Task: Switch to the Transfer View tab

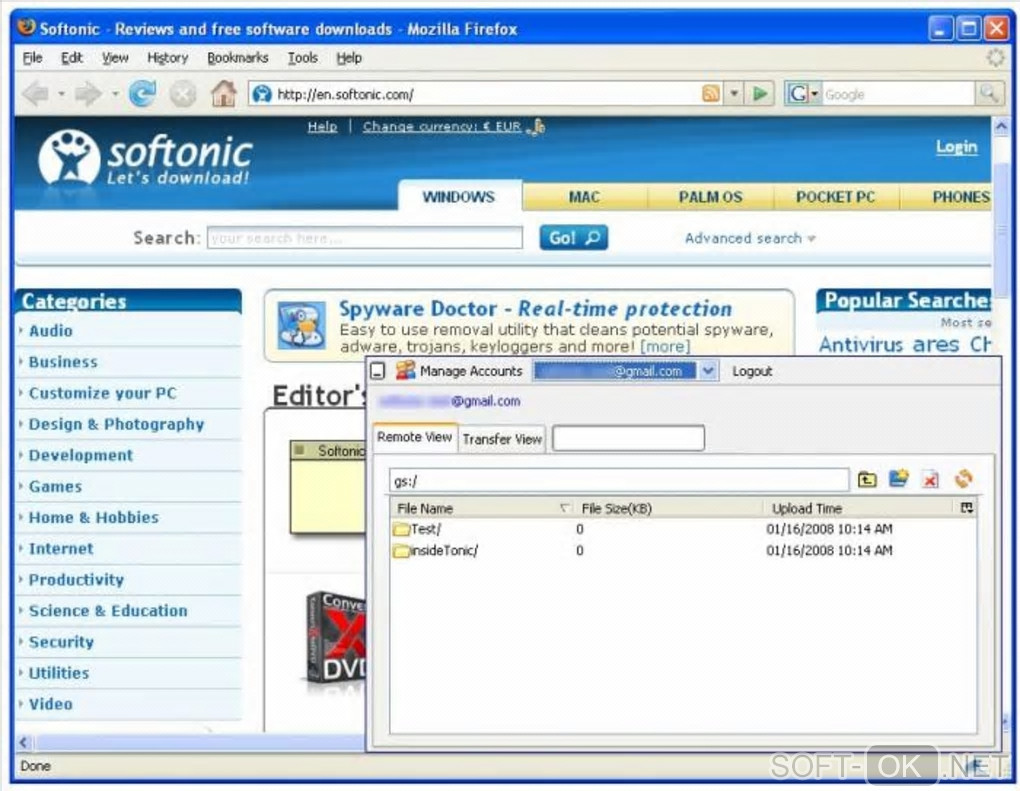Action: pyautogui.click(x=502, y=439)
